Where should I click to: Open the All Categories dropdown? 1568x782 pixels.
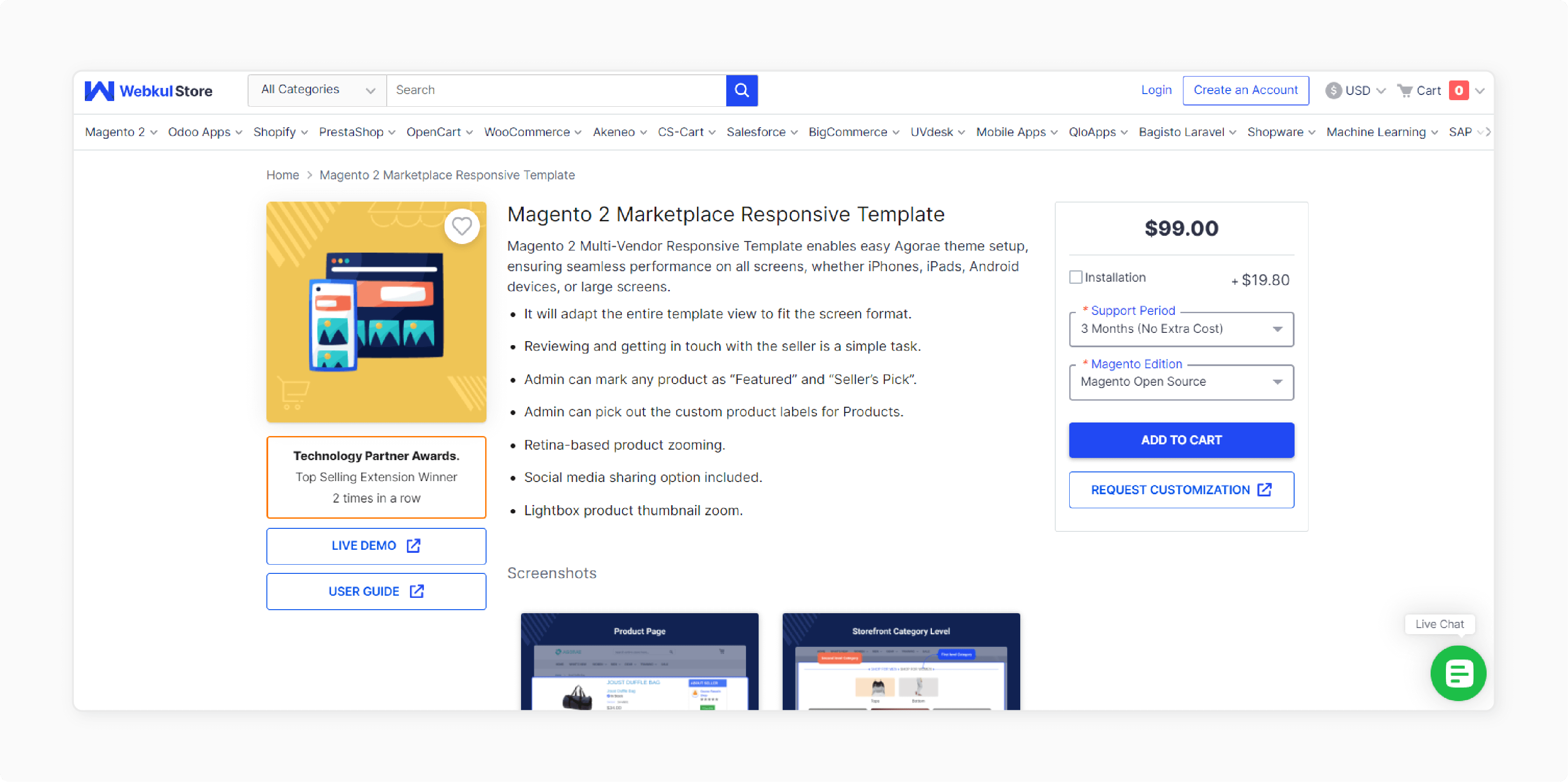pos(317,90)
